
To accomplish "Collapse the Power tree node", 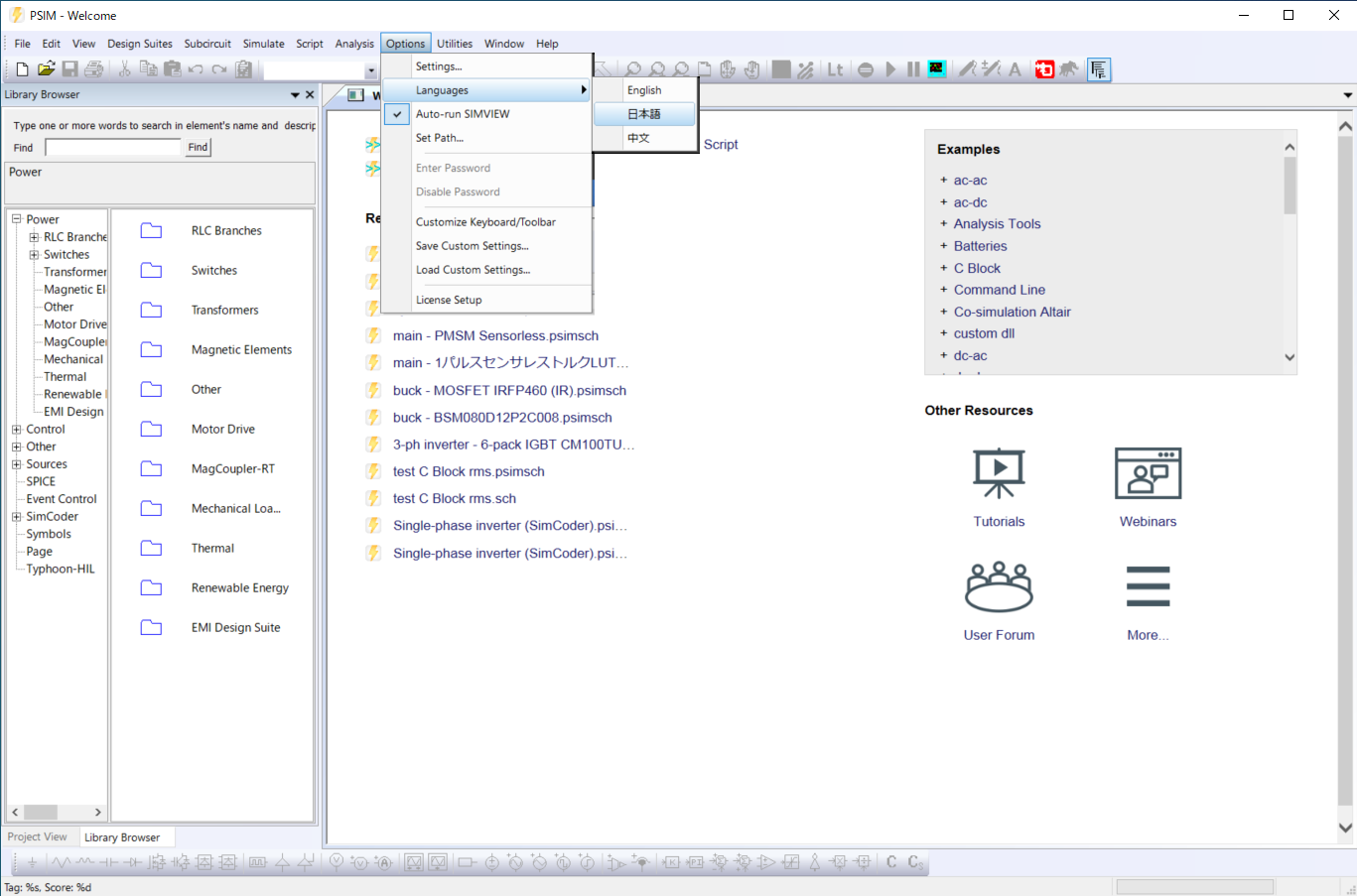I will (17, 219).
